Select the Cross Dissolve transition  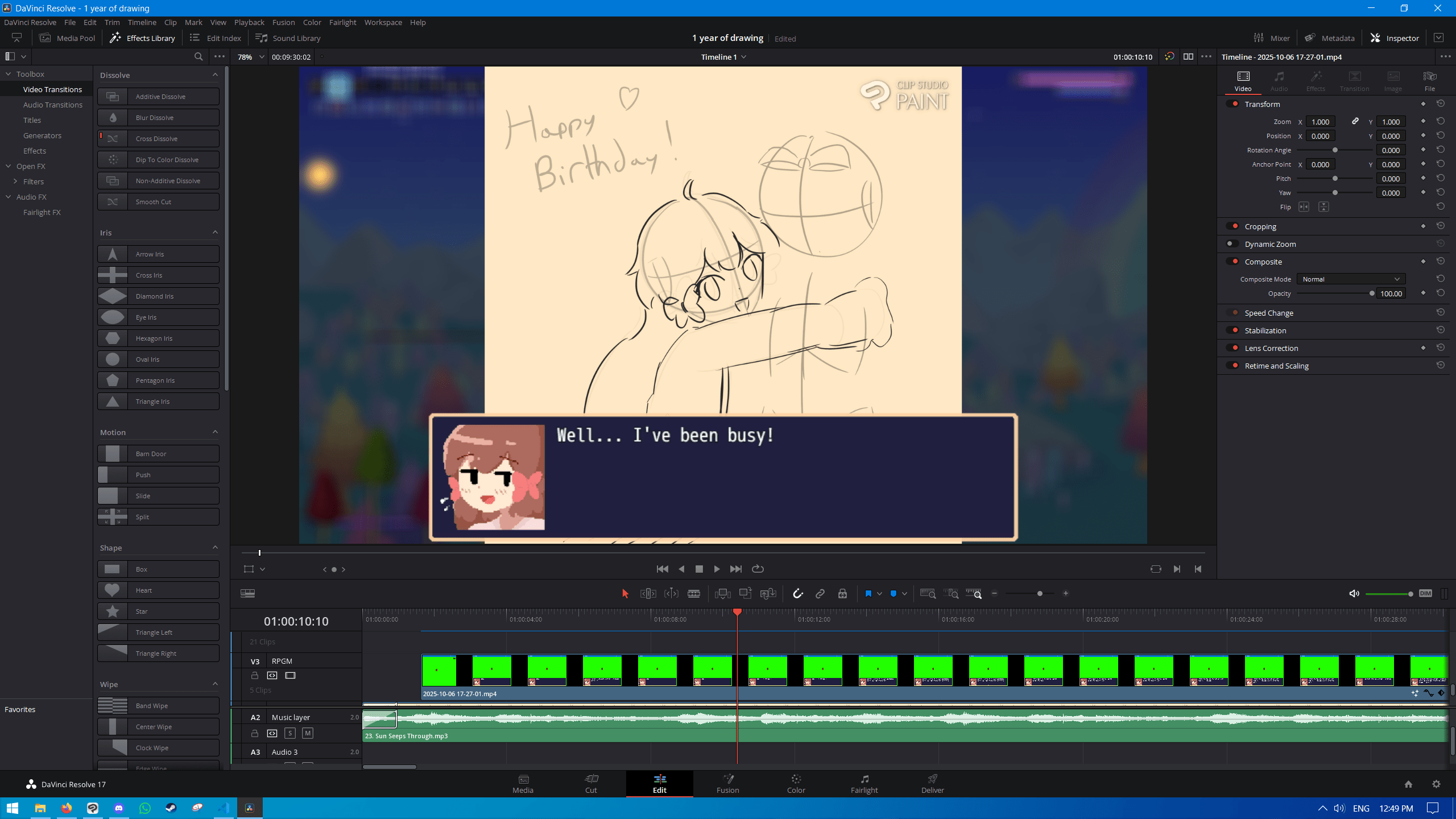coord(158,139)
